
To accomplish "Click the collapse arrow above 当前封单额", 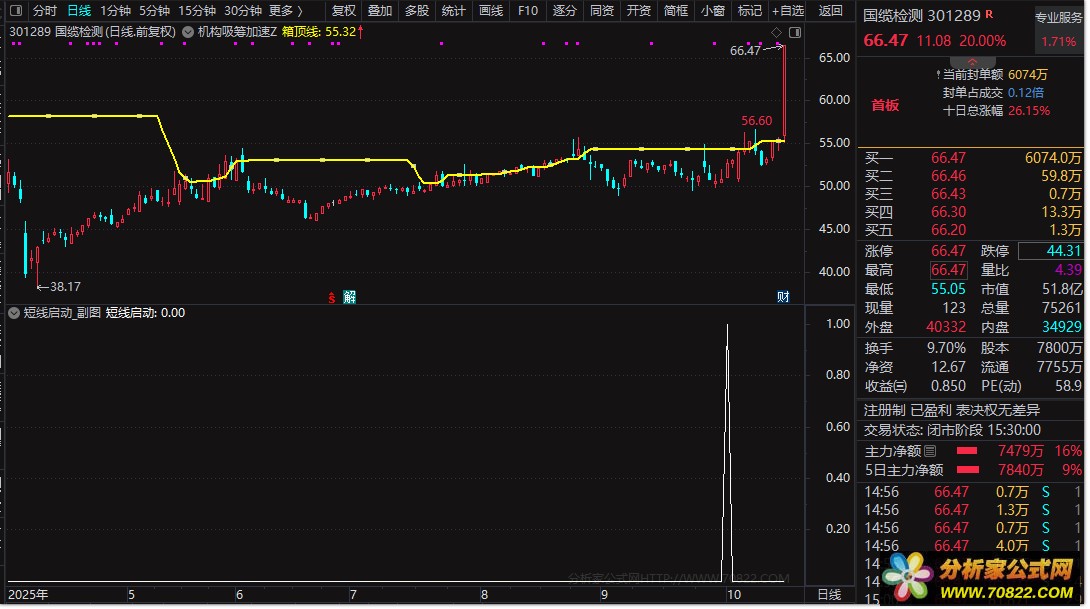I will (x=972, y=62).
